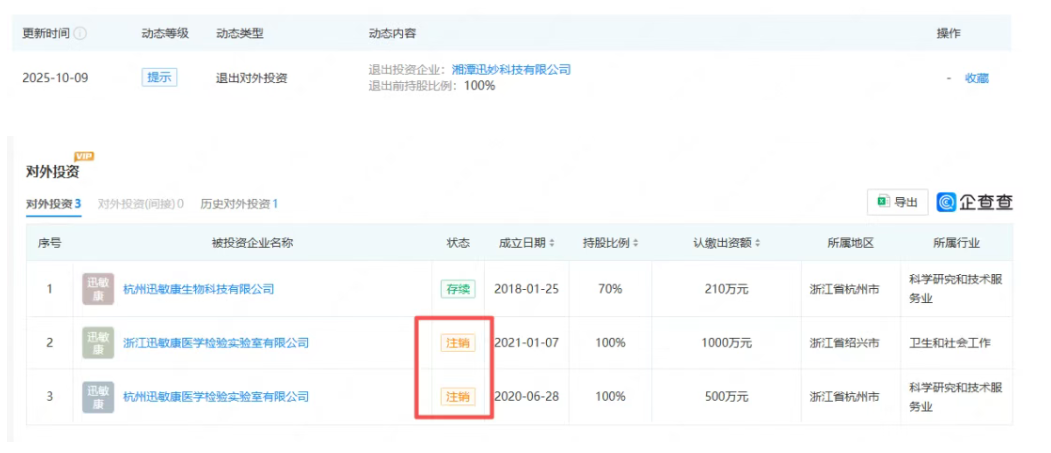This screenshot has width=1051, height=453.
Task: Click logo thumbnail of 浙江迅敏康医学检验实验室有限公司
Action: coord(98,343)
